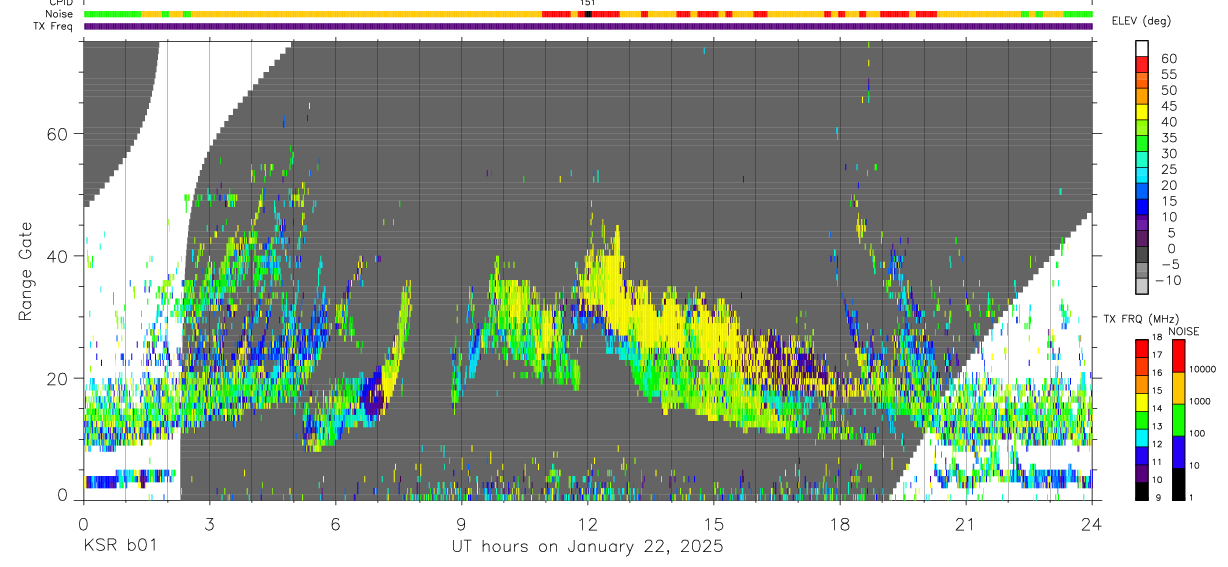Click the 12 hour tick label
Viewport: 1228px width, 567px height.
click(588, 523)
